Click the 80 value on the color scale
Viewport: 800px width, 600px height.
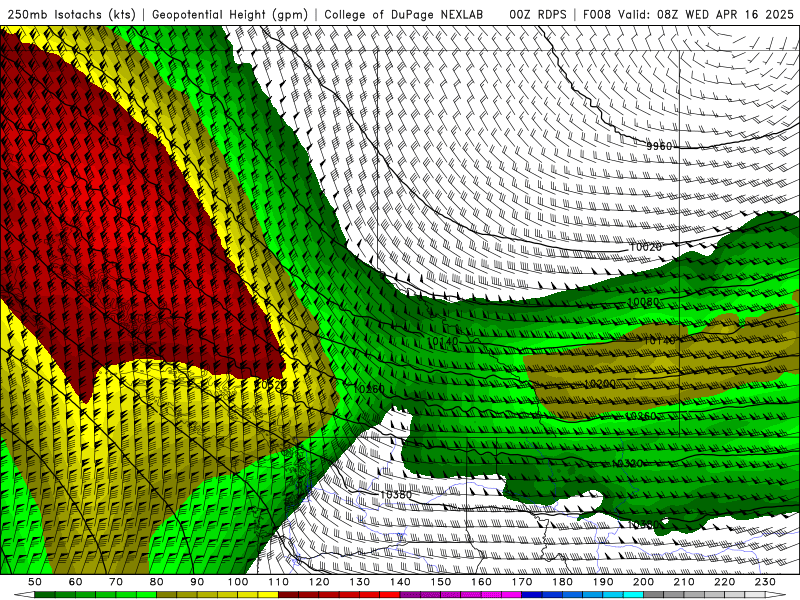pos(157,582)
